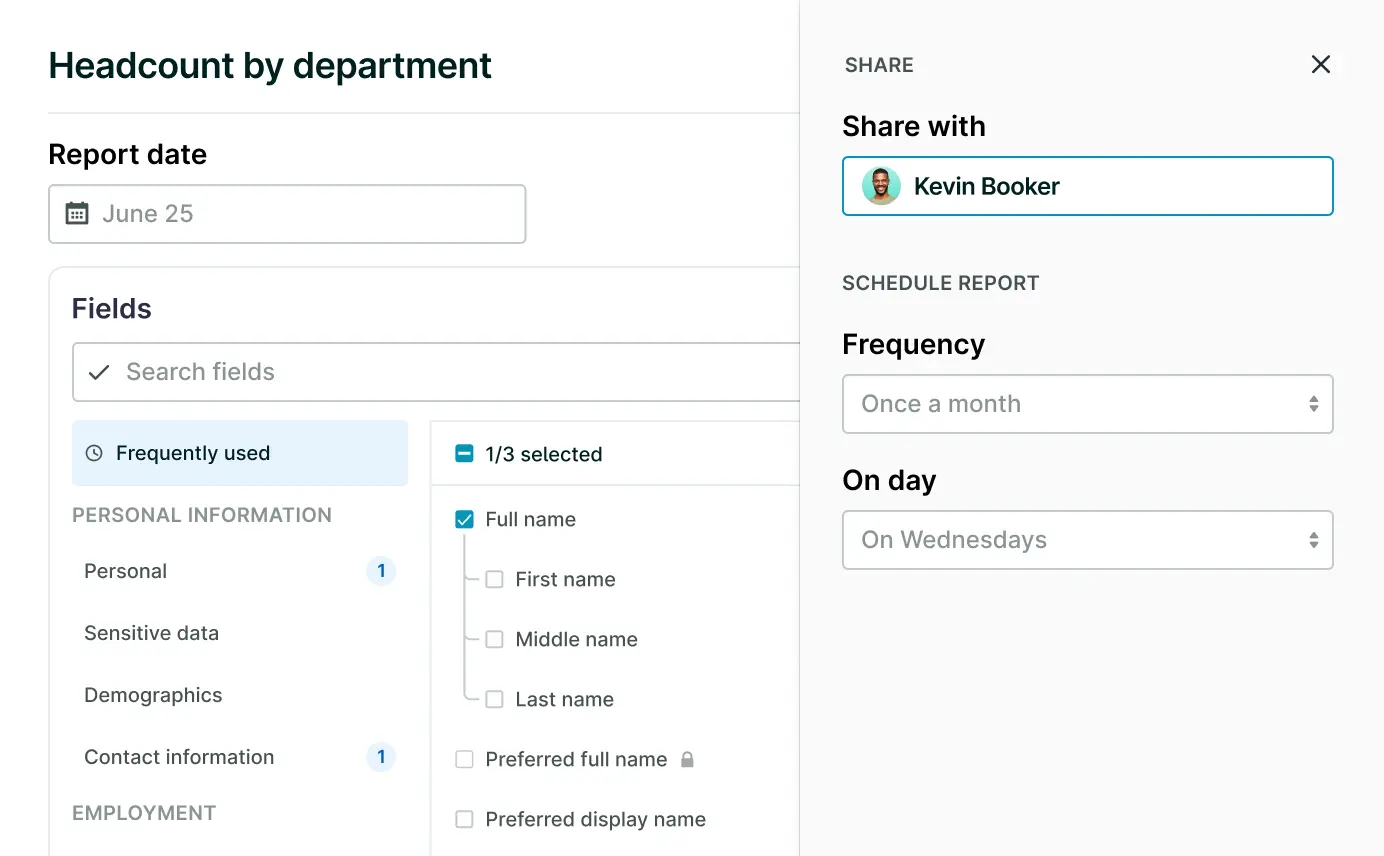Click Kevin Booker's avatar photo

pyautogui.click(x=881, y=186)
